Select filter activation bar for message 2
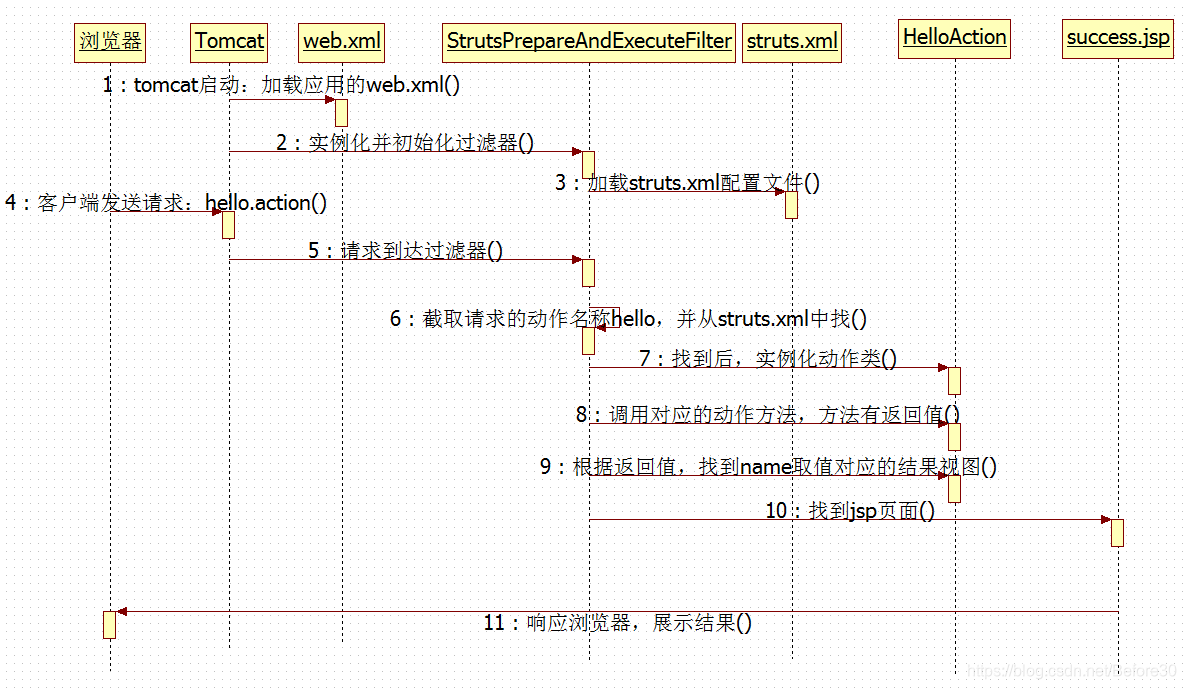Viewport: 1186px width, 689px height. coord(588,165)
